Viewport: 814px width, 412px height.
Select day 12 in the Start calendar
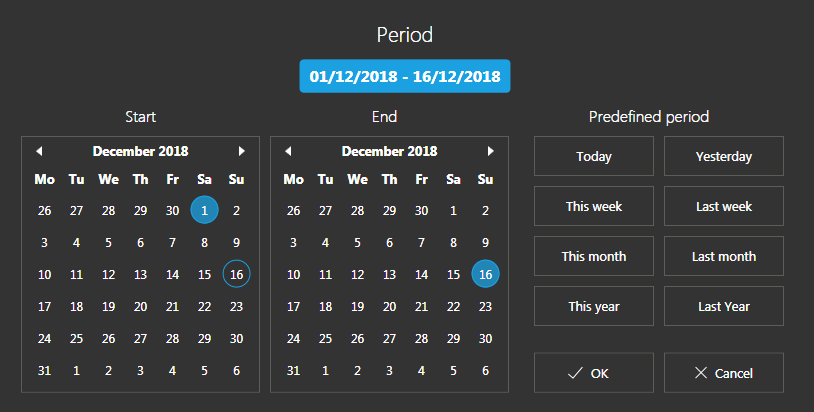(108, 274)
